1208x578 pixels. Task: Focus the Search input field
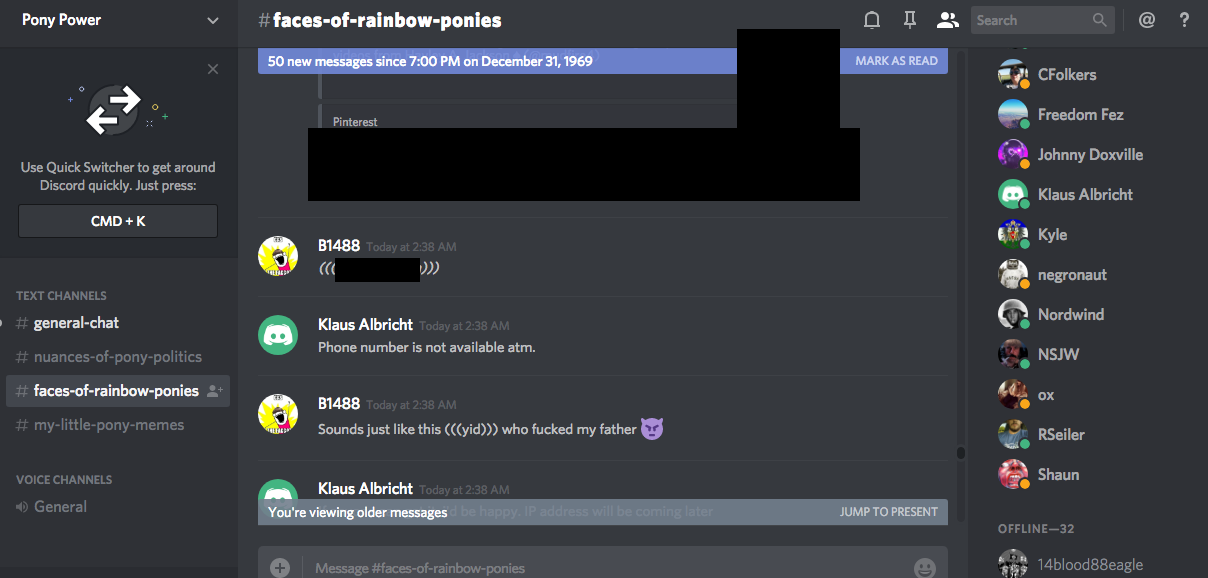1041,20
